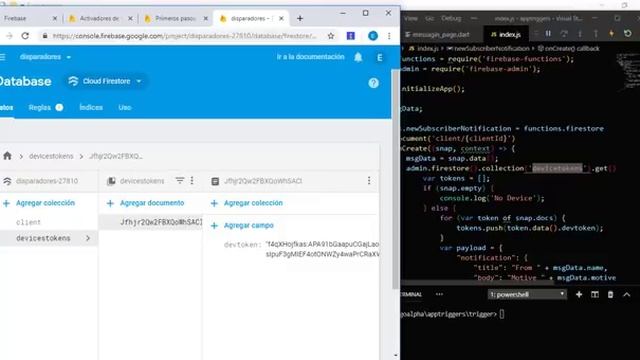Image resolution: width=640 pixels, height=360 pixels.
Task: Create a new terminal with plus icon
Action: (579, 294)
